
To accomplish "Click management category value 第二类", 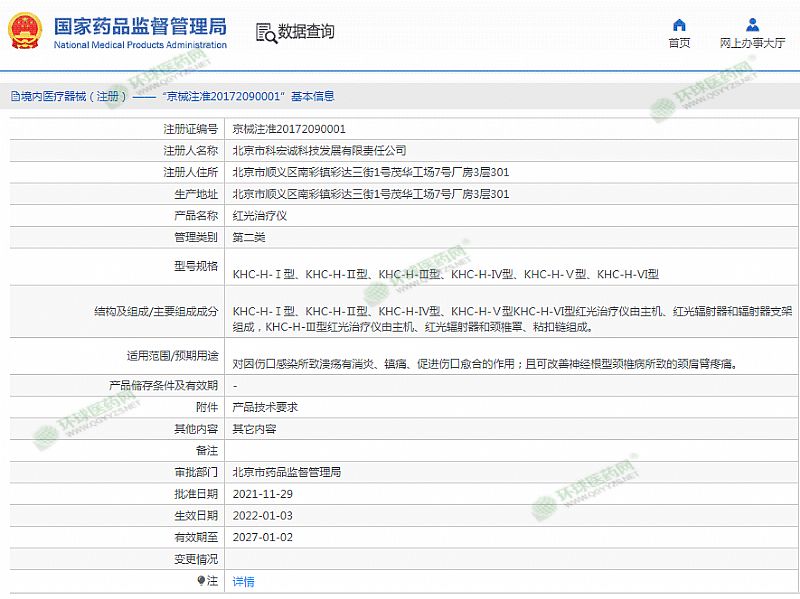I will tap(249, 237).
